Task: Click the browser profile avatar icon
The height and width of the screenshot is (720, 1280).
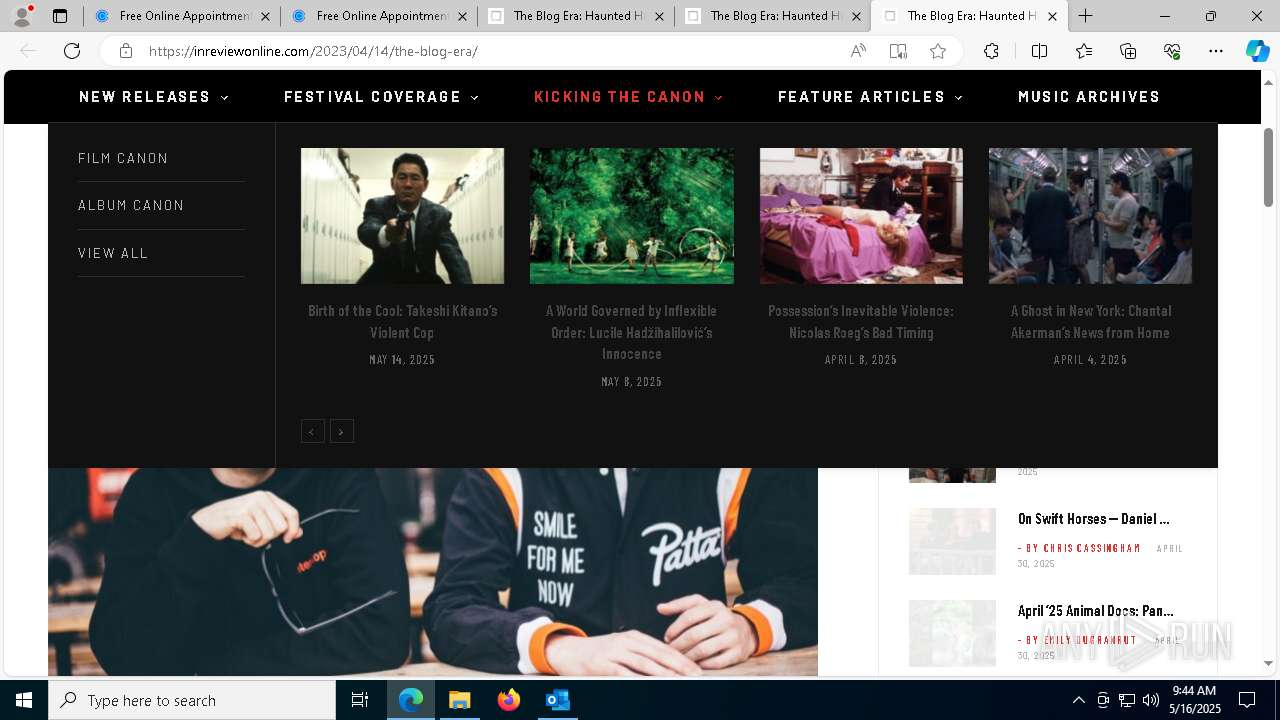Action: 22,16
